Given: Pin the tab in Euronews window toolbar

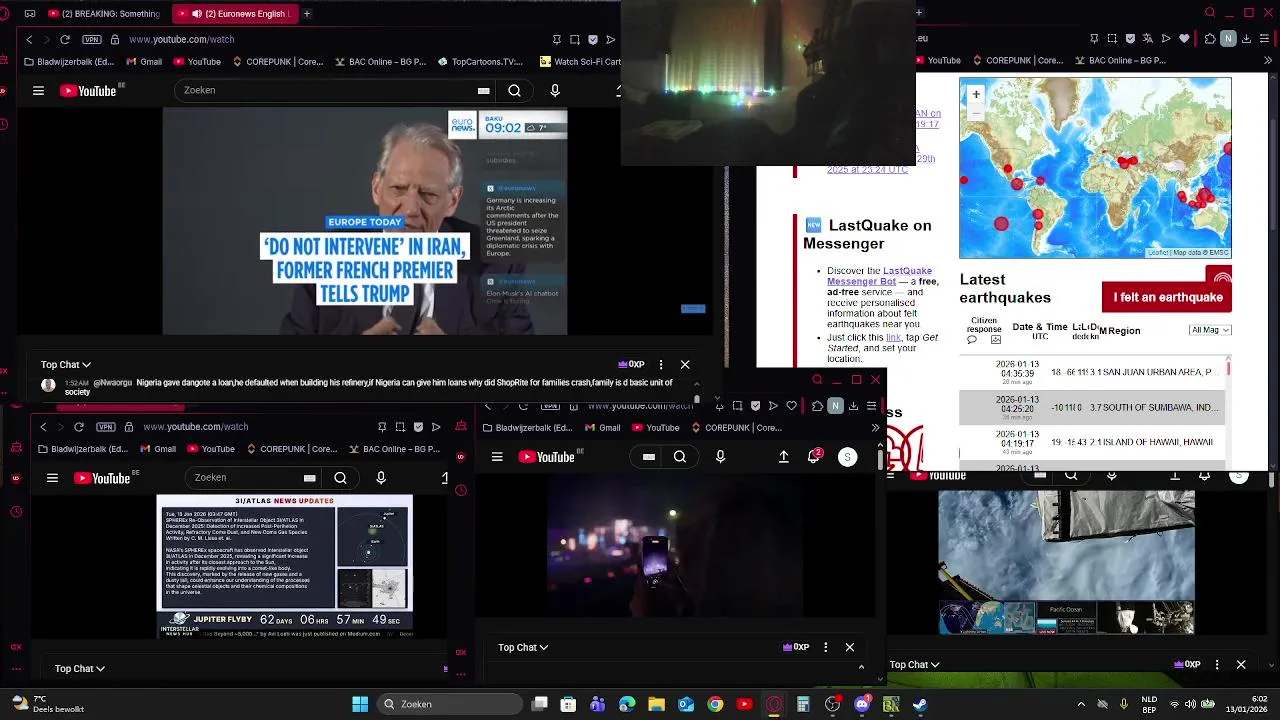Looking at the screenshot, I should click(557, 39).
